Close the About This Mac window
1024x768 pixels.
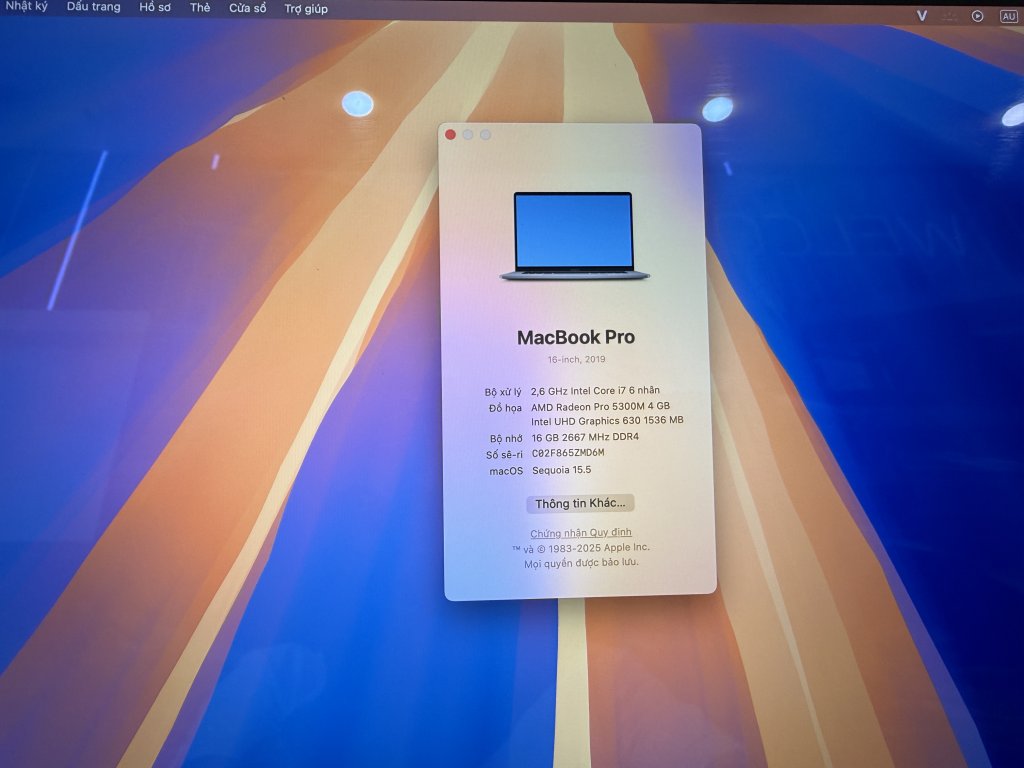click(x=450, y=135)
